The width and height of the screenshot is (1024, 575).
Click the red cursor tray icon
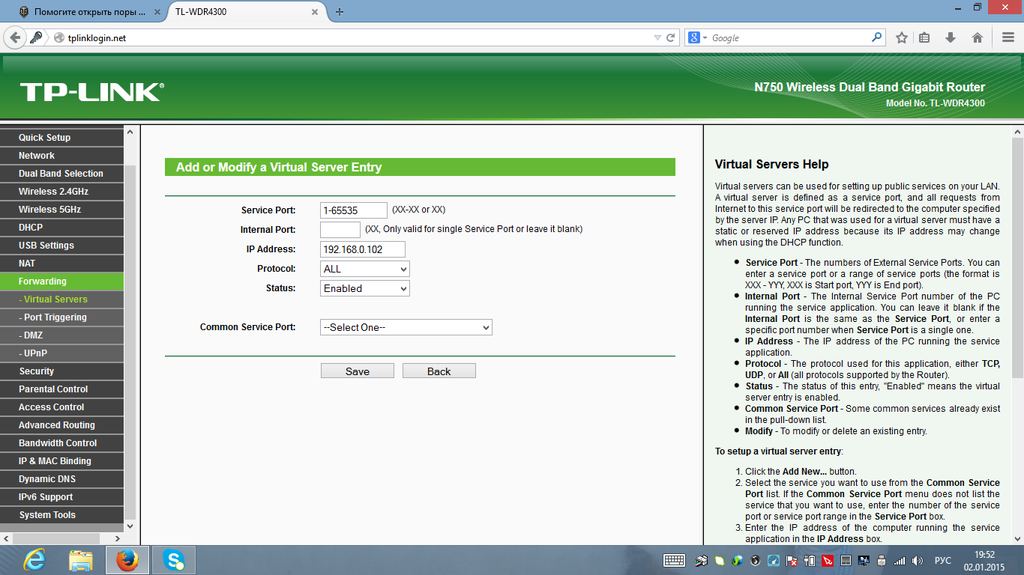[x=827, y=561]
